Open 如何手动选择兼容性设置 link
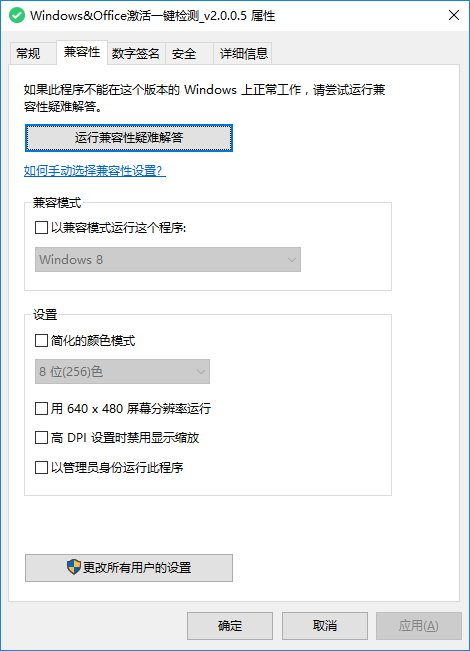The width and height of the screenshot is (470, 651). (x=95, y=171)
